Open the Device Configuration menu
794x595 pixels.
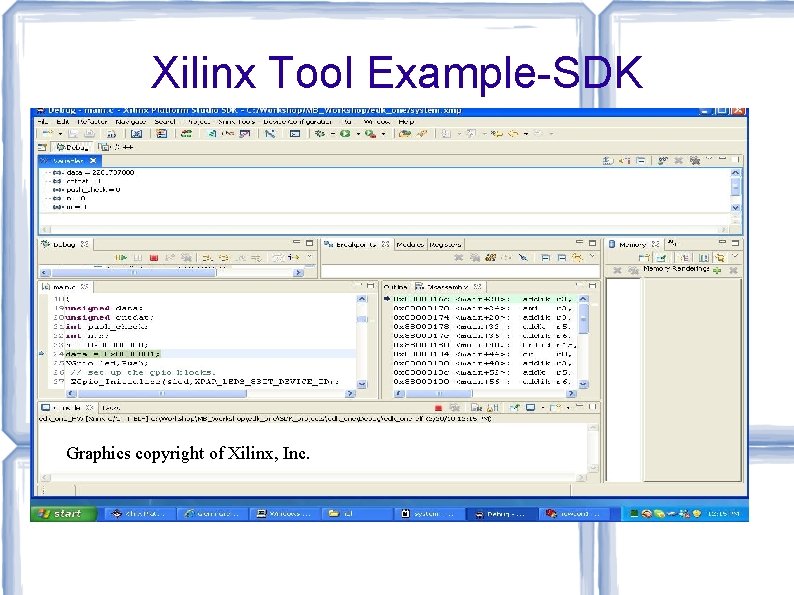[297, 122]
